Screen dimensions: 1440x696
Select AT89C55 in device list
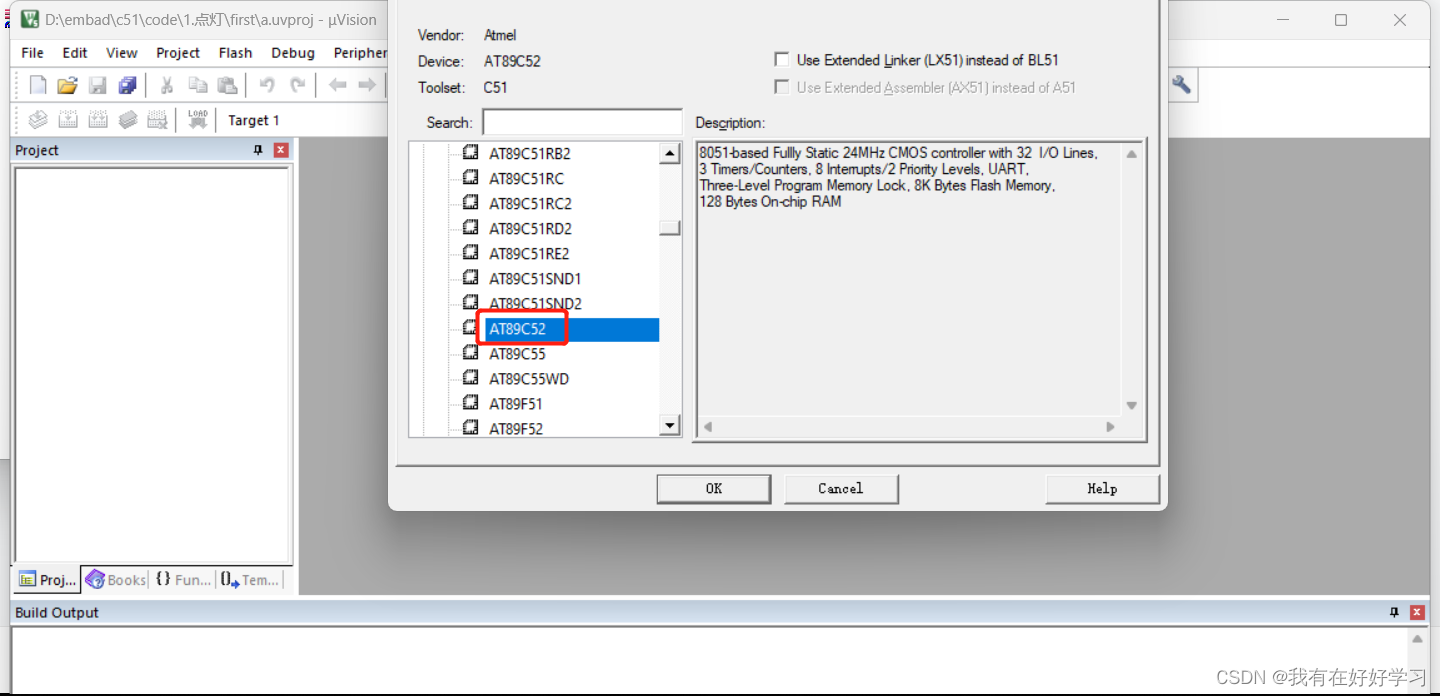click(x=517, y=353)
